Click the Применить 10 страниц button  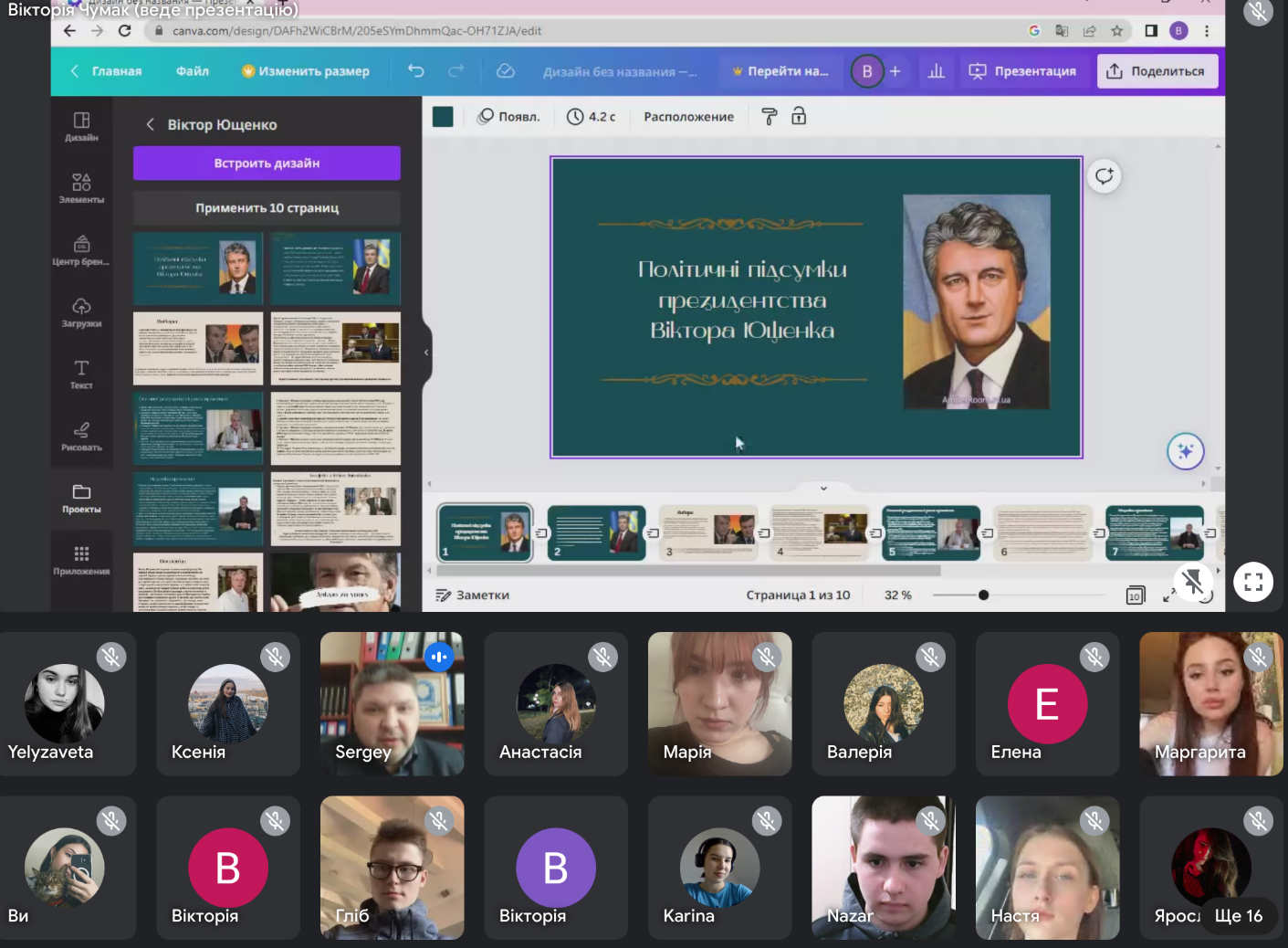click(x=267, y=208)
